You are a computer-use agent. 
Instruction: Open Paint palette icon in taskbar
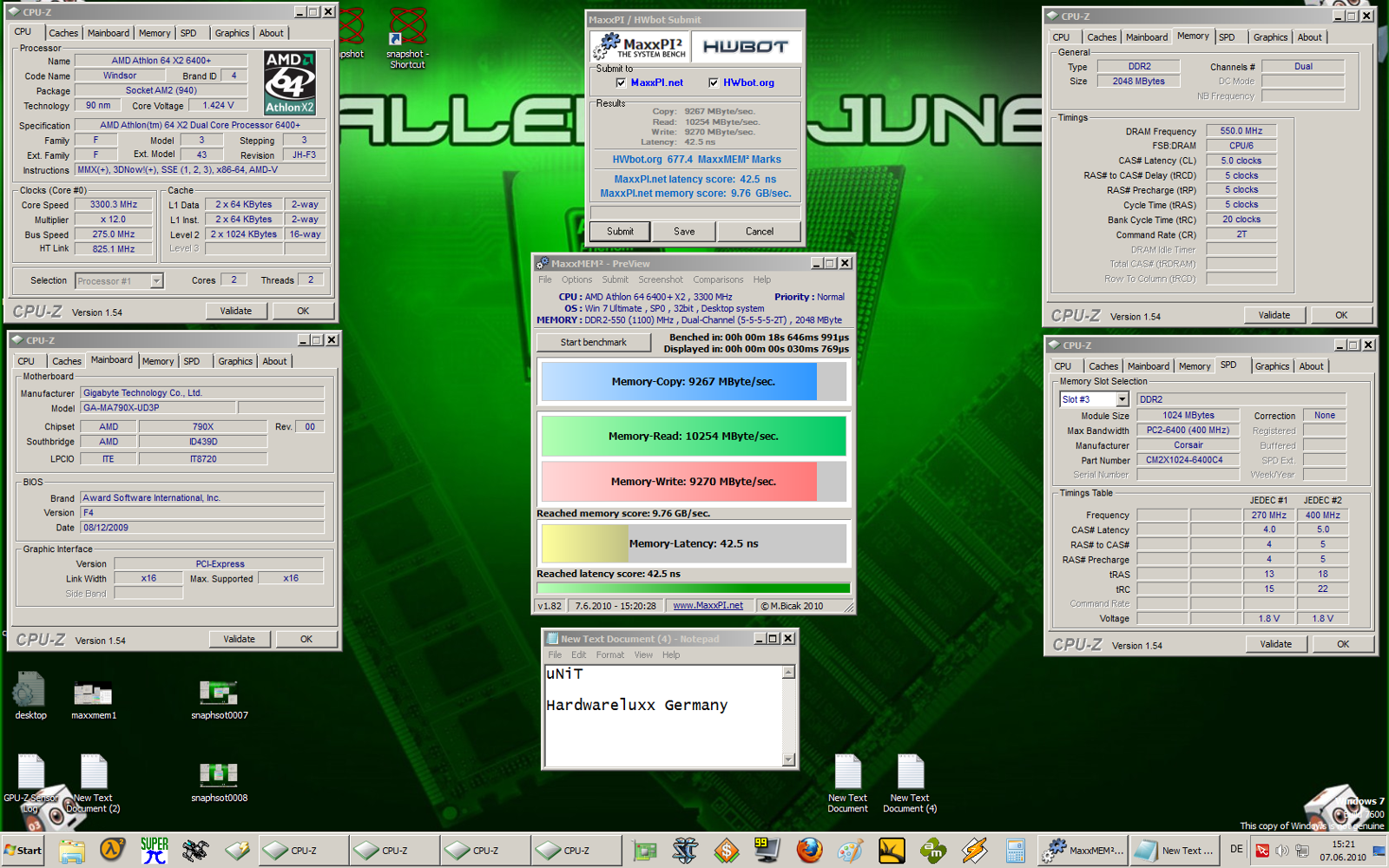pyautogui.click(x=850, y=851)
